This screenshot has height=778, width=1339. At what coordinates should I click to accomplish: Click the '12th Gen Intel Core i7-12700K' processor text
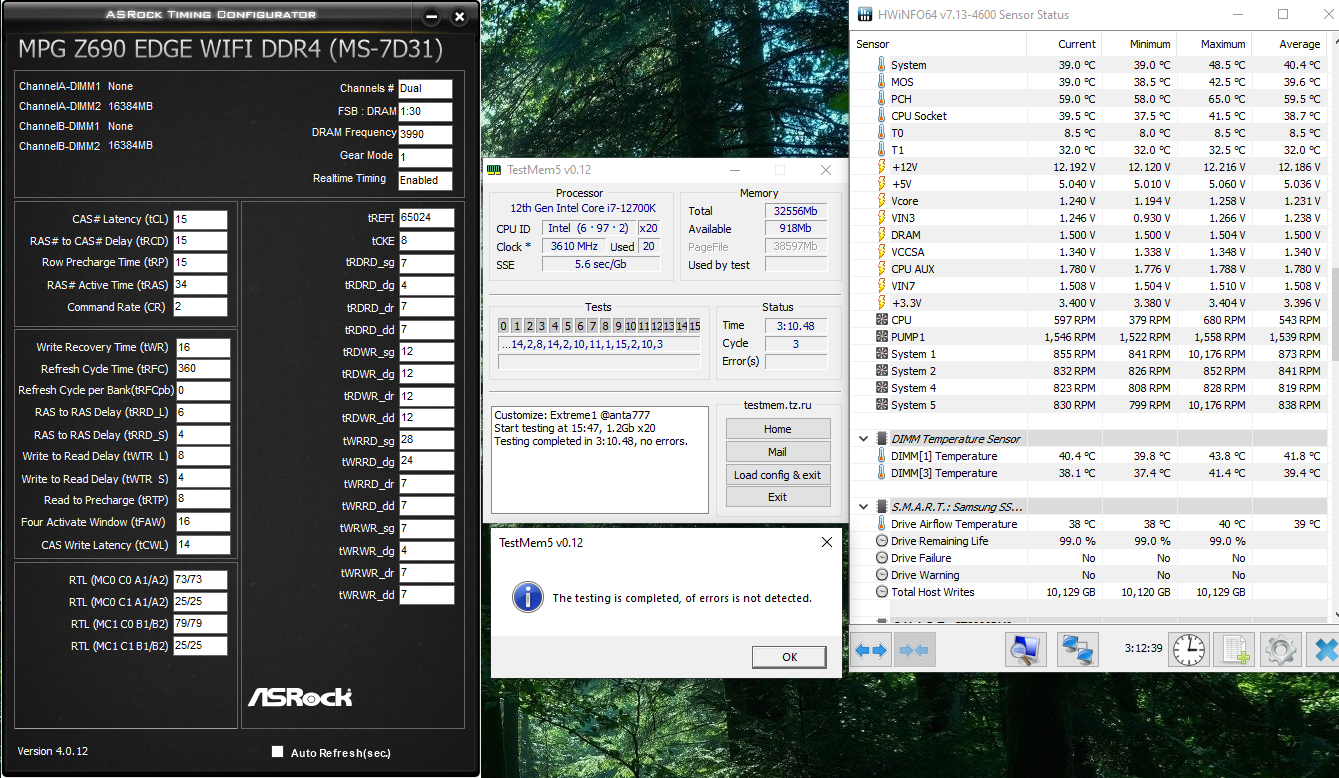[583, 208]
